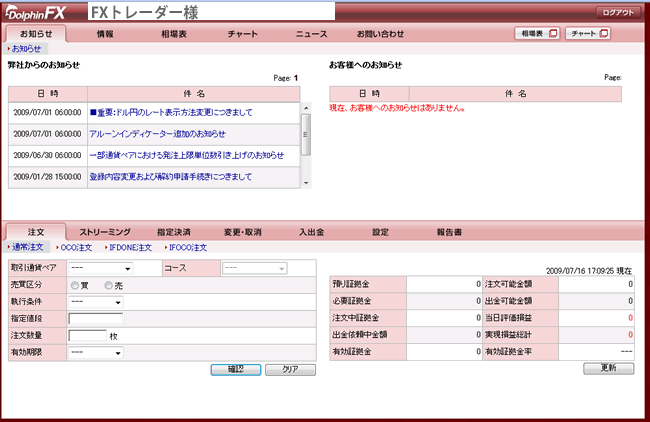Open the 変更・取消 tab
Screen dimensions: 650x422
click(243, 232)
